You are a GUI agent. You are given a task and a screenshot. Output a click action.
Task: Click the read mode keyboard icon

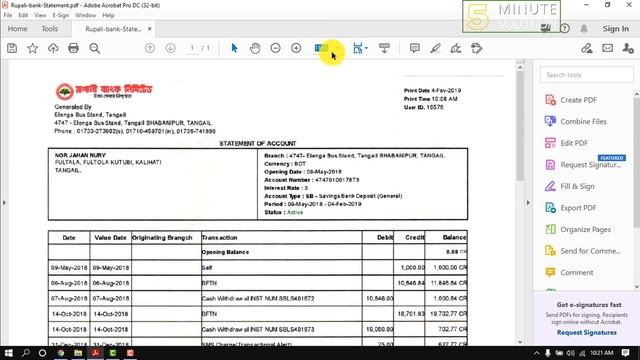[x=384, y=48]
